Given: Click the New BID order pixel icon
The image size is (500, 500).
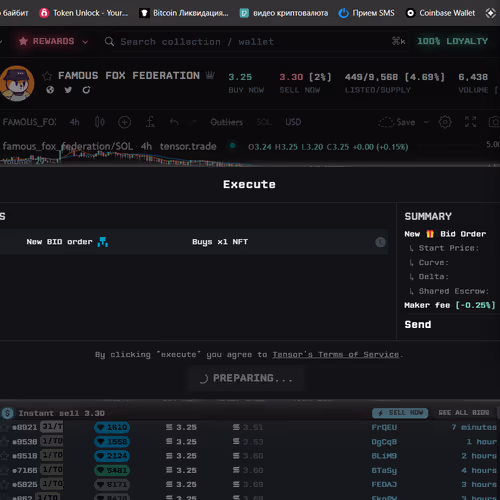Looking at the screenshot, I should [x=102, y=242].
